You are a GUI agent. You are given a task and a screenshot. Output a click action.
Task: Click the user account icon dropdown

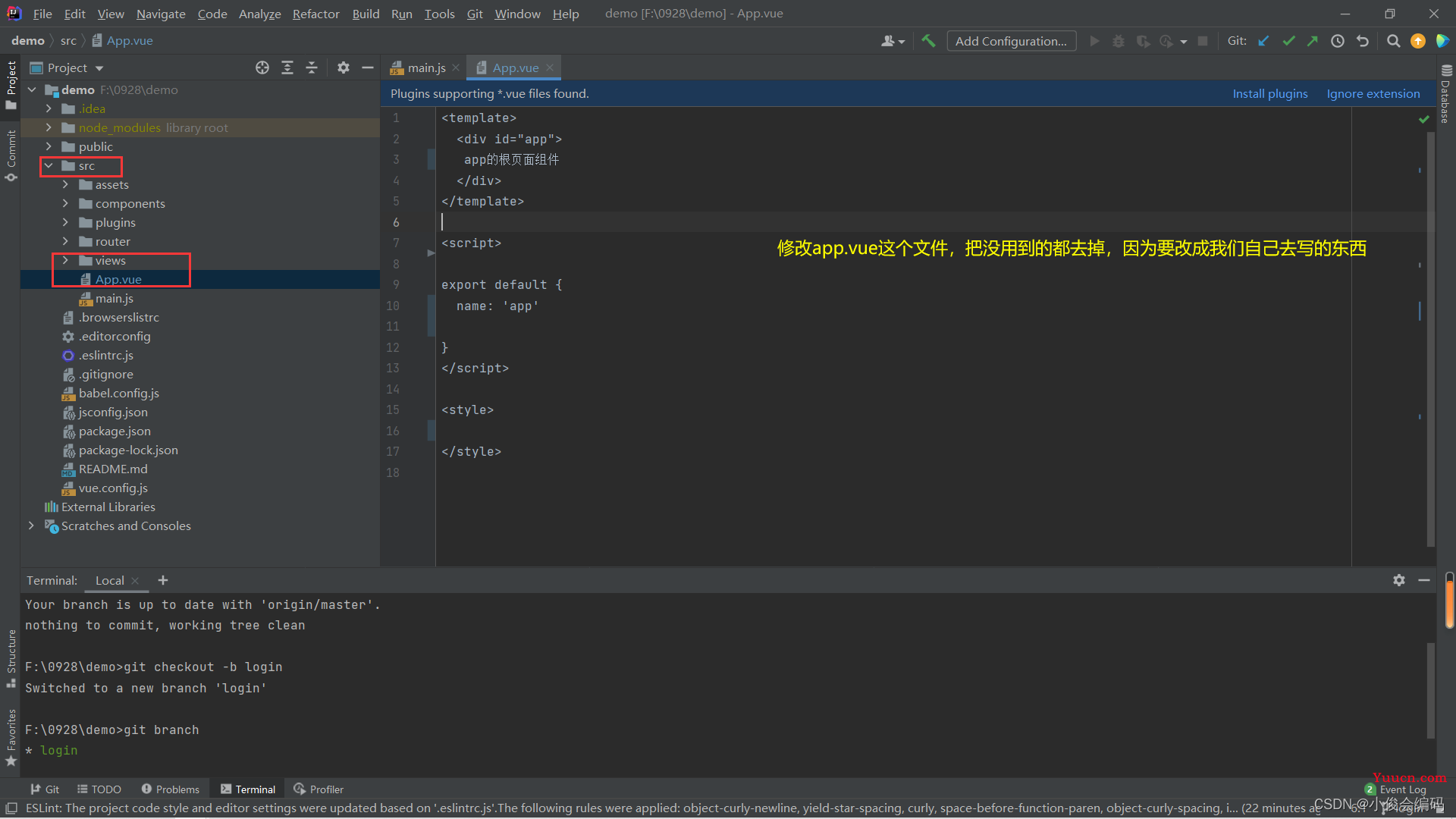(x=893, y=41)
